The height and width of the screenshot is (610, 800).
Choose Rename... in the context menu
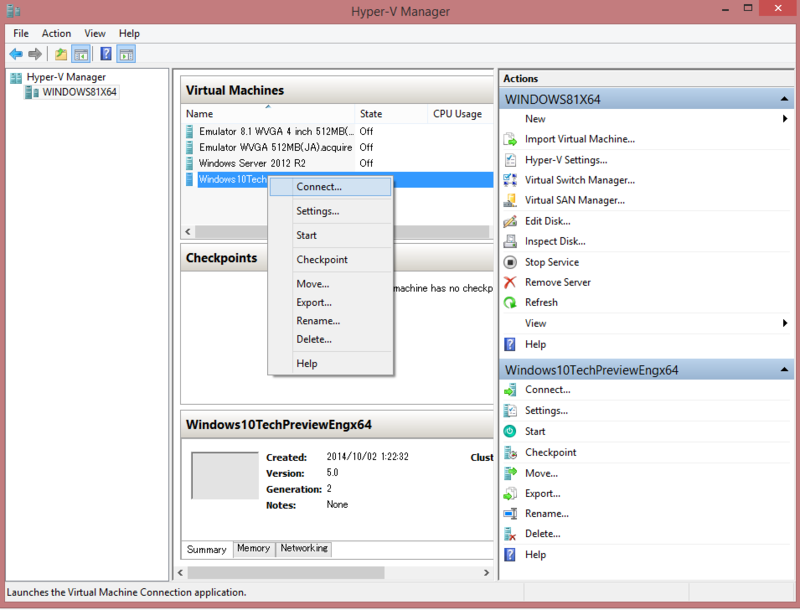(331, 321)
